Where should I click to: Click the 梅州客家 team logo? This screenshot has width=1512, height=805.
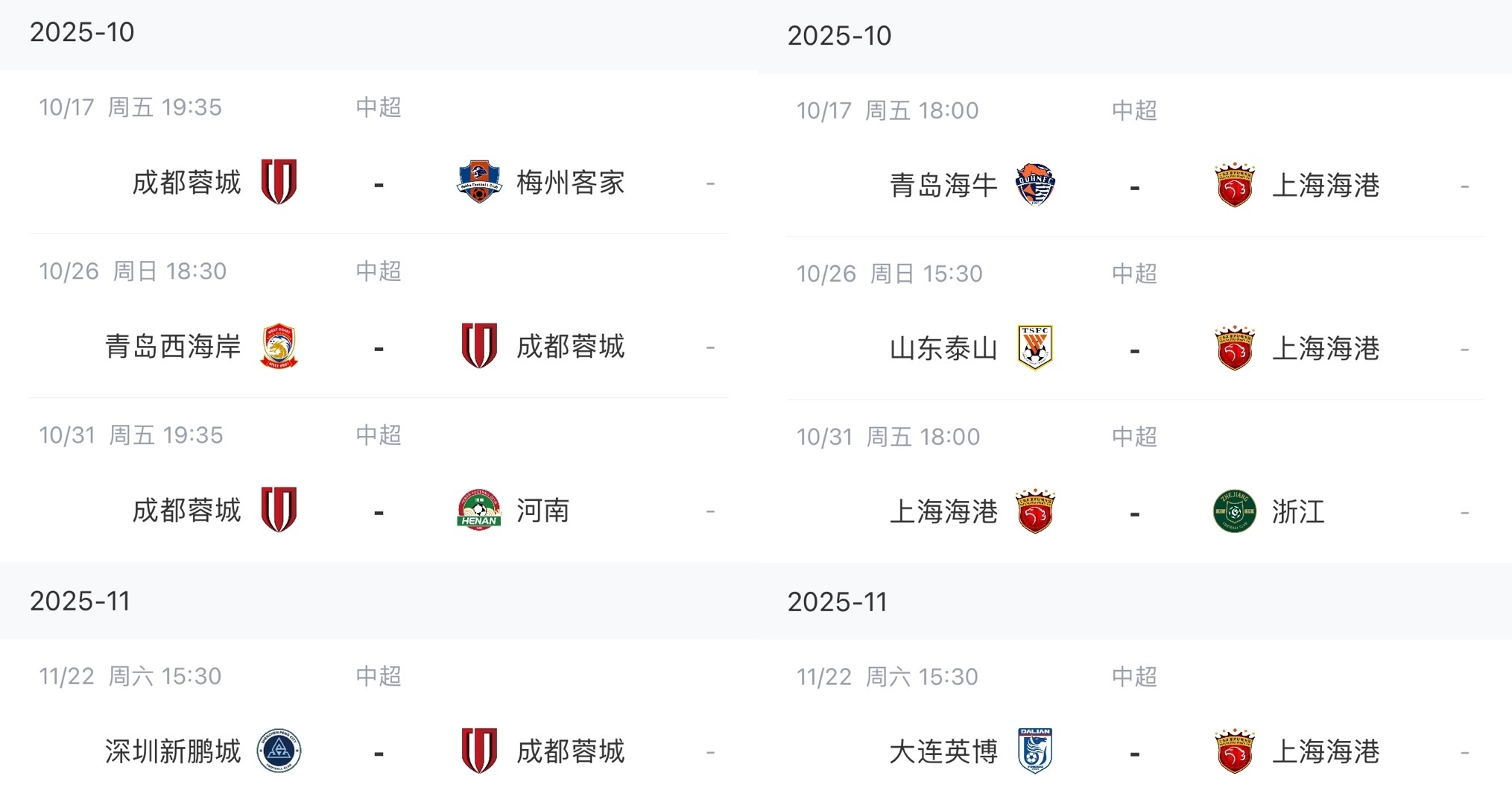point(478,182)
